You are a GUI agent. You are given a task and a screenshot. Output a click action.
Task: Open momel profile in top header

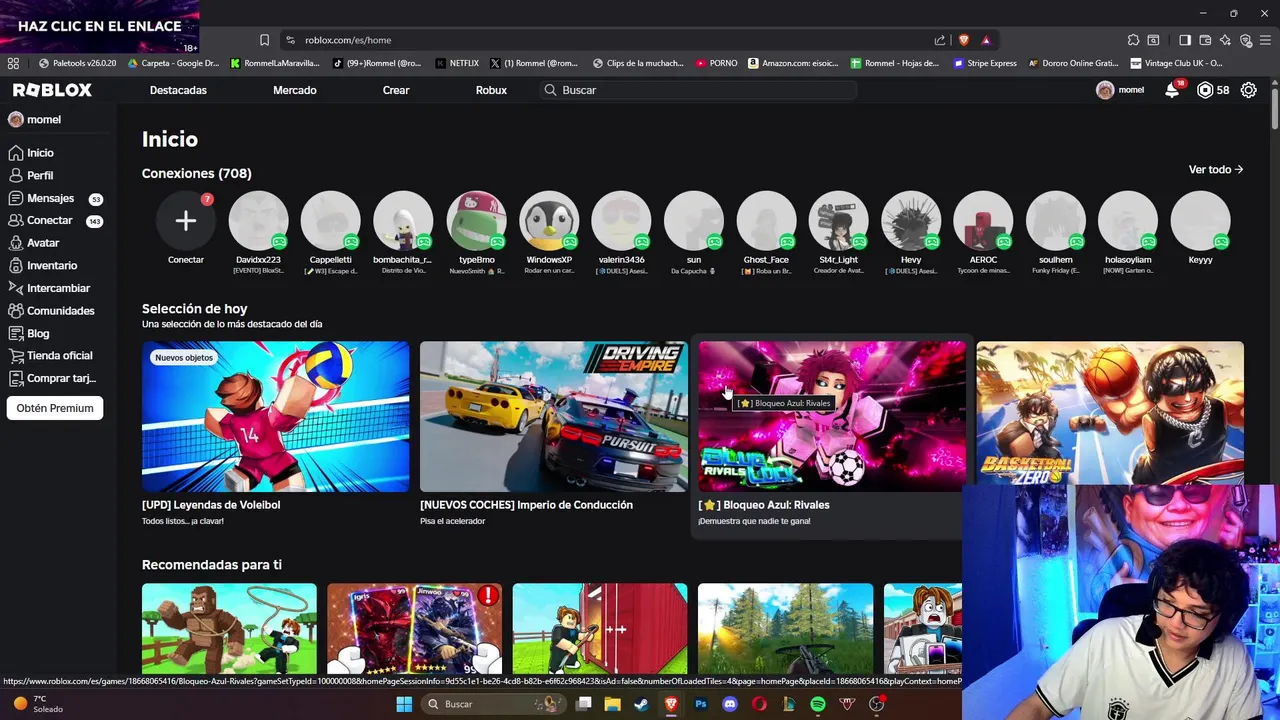pyautogui.click(x=1120, y=90)
